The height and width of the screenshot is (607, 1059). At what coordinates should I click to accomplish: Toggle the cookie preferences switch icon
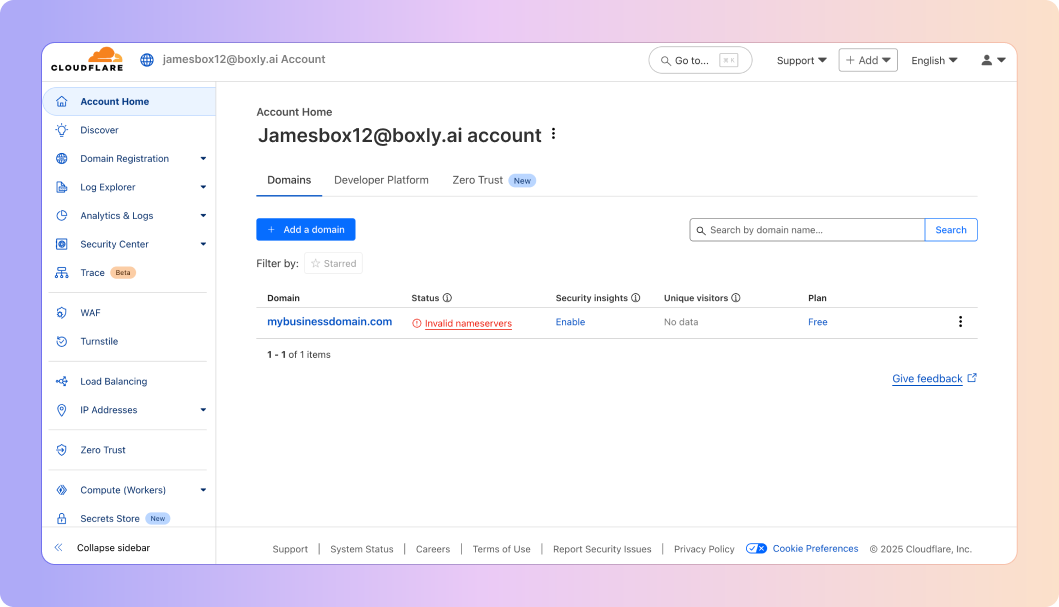click(x=756, y=548)
